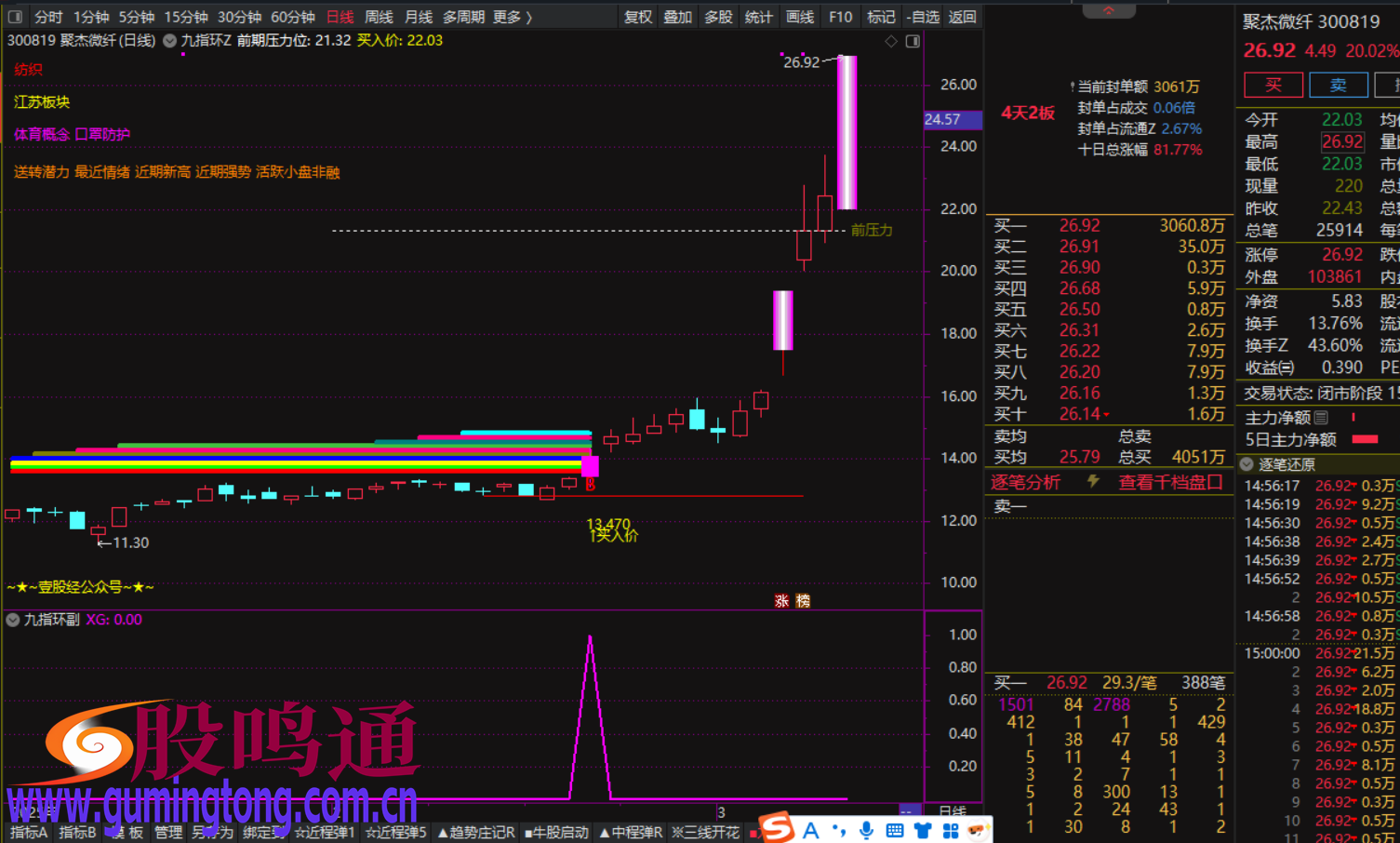Click the 涨 marker icon on chart bottom

(x=781, y=601)
